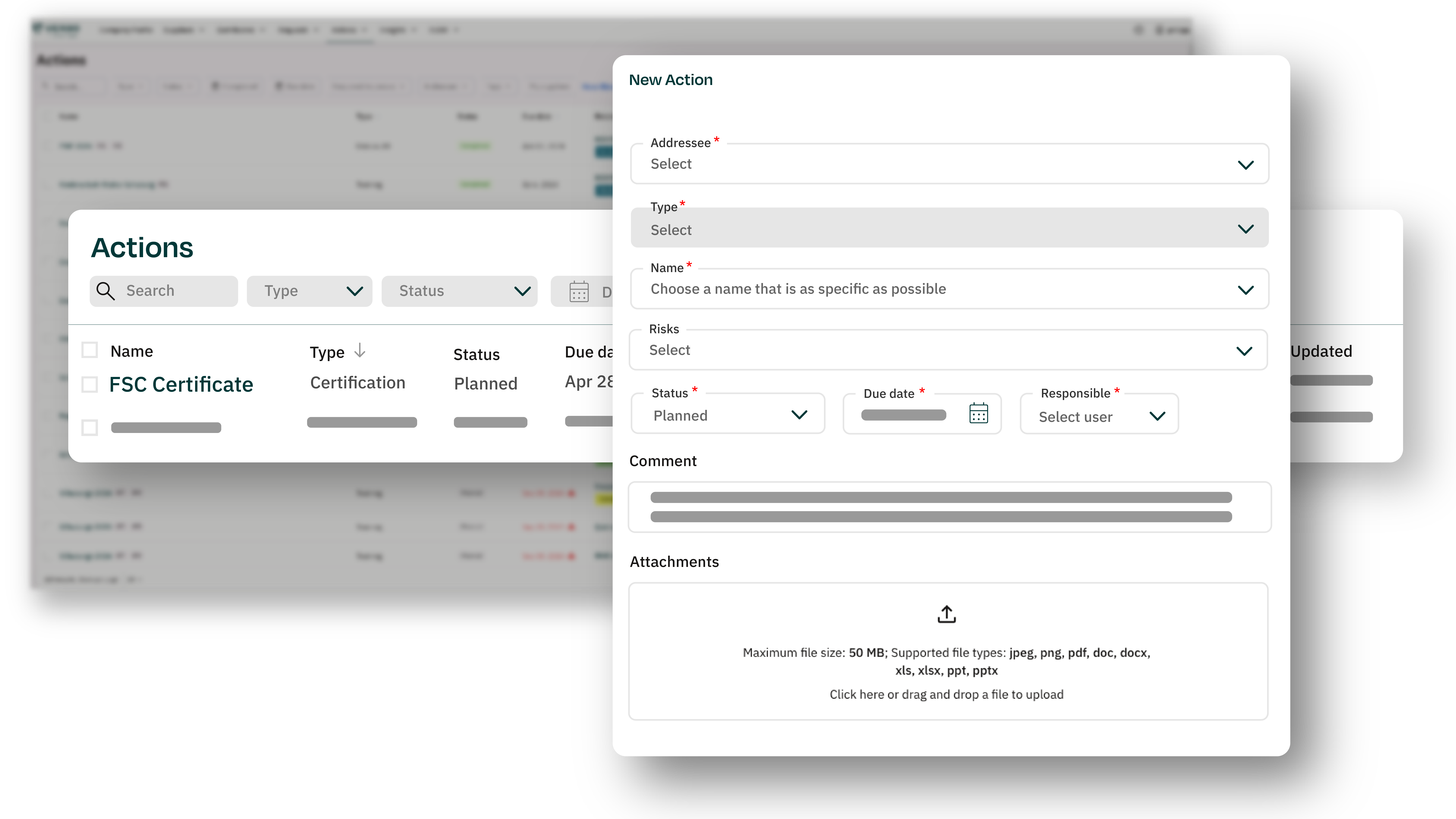1456x819 pixels.
Task: Click the Actions panel heading
Action: 142,248
